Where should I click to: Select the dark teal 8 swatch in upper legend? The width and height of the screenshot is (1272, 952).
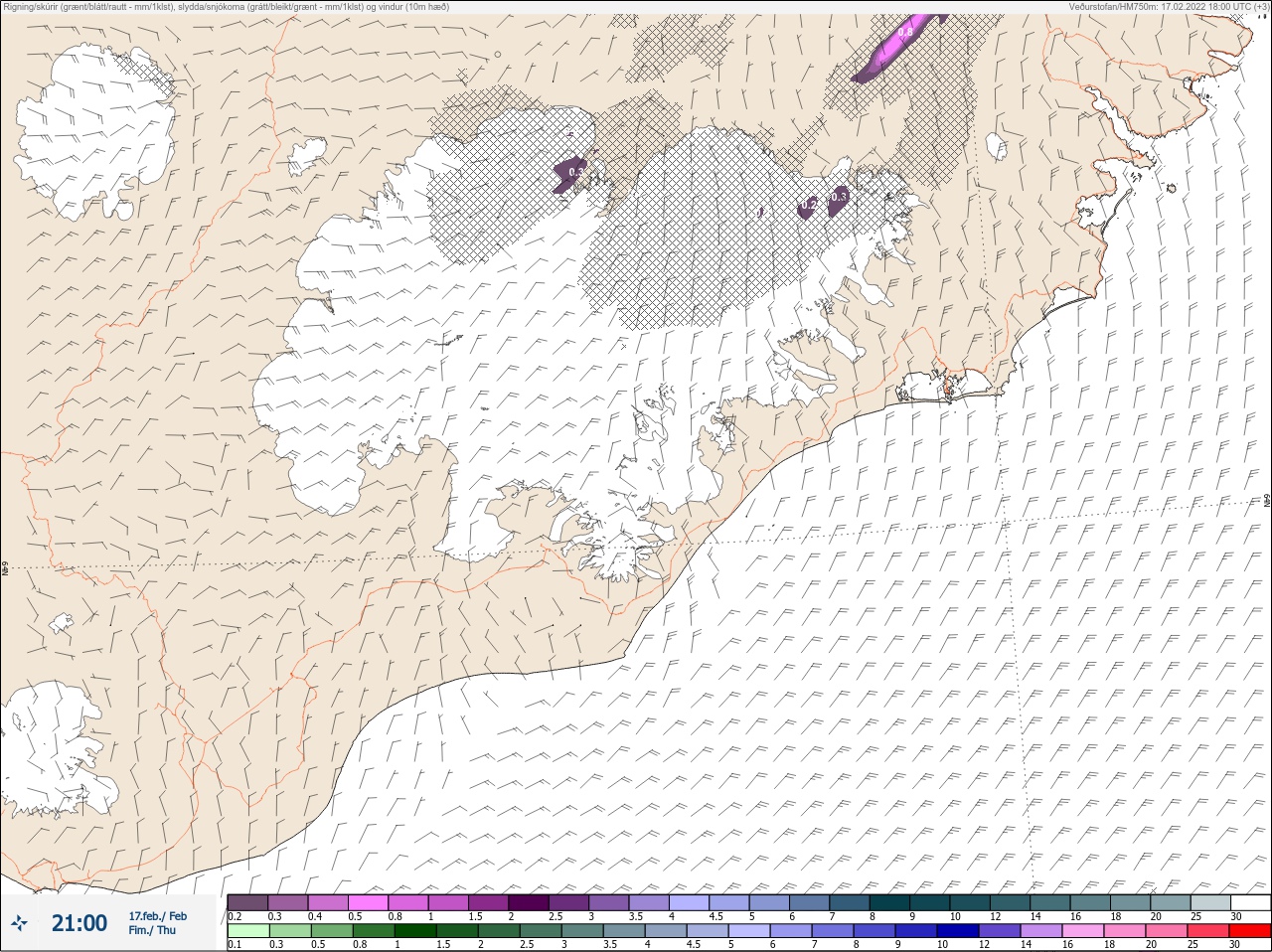889,902
